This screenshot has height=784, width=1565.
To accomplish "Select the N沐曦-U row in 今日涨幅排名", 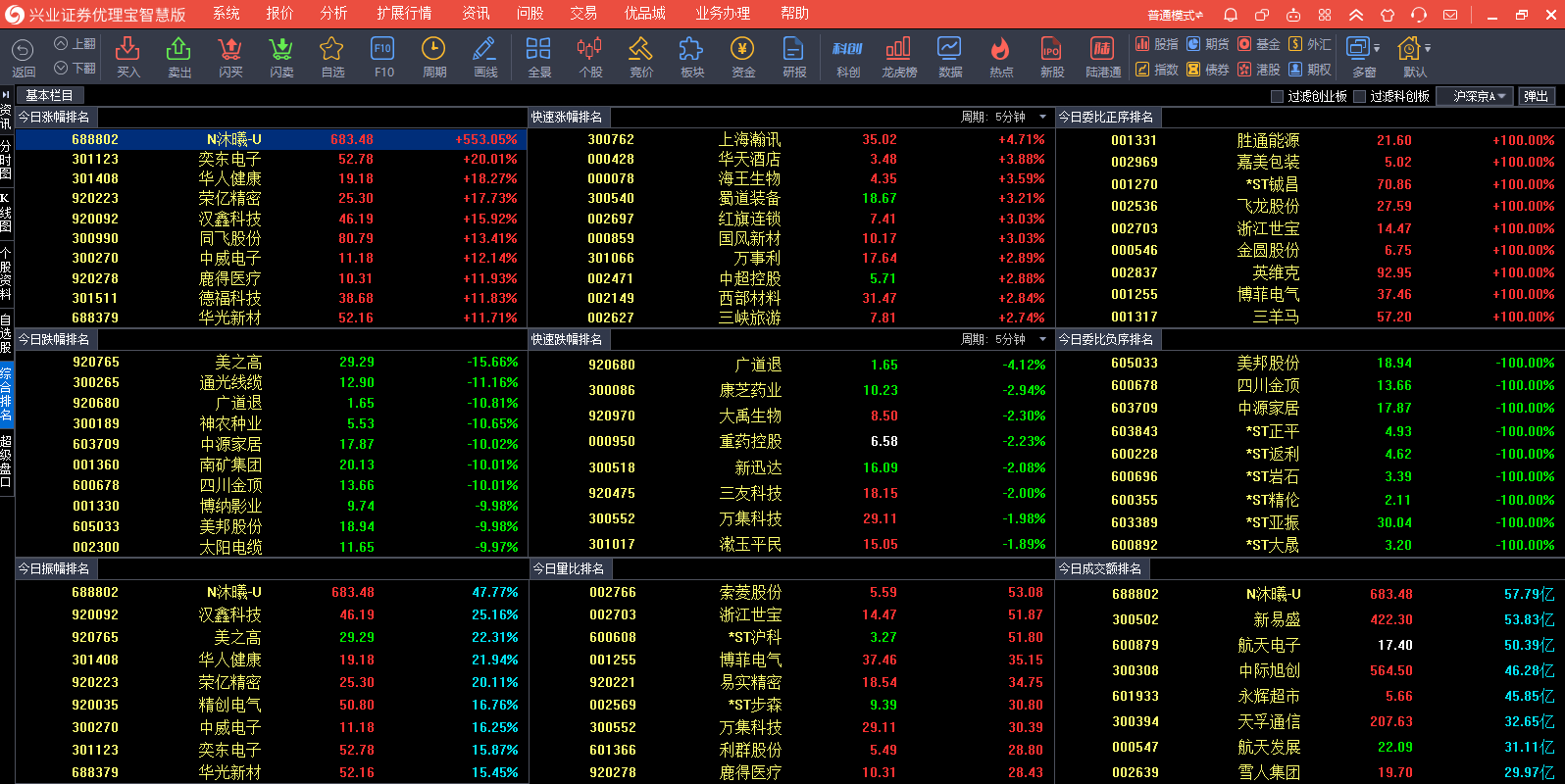I will pos(271,139).
